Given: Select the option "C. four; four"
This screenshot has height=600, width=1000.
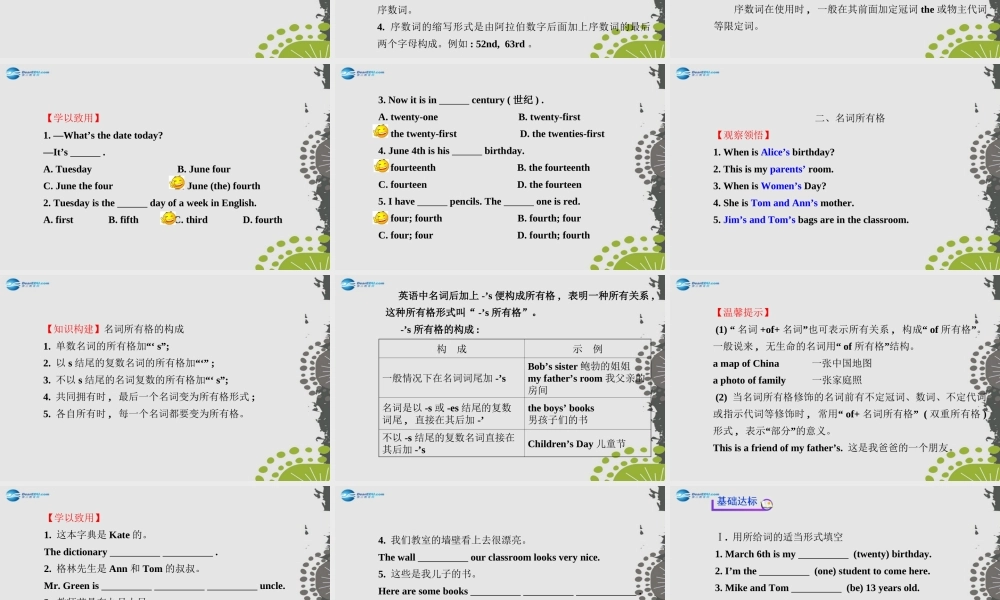Looking at the screenshot, I should click(x=406, y=235).
